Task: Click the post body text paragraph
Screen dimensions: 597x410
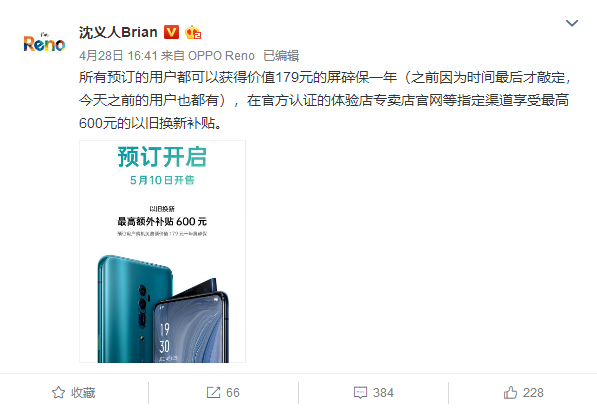Action: pos(324,100)
